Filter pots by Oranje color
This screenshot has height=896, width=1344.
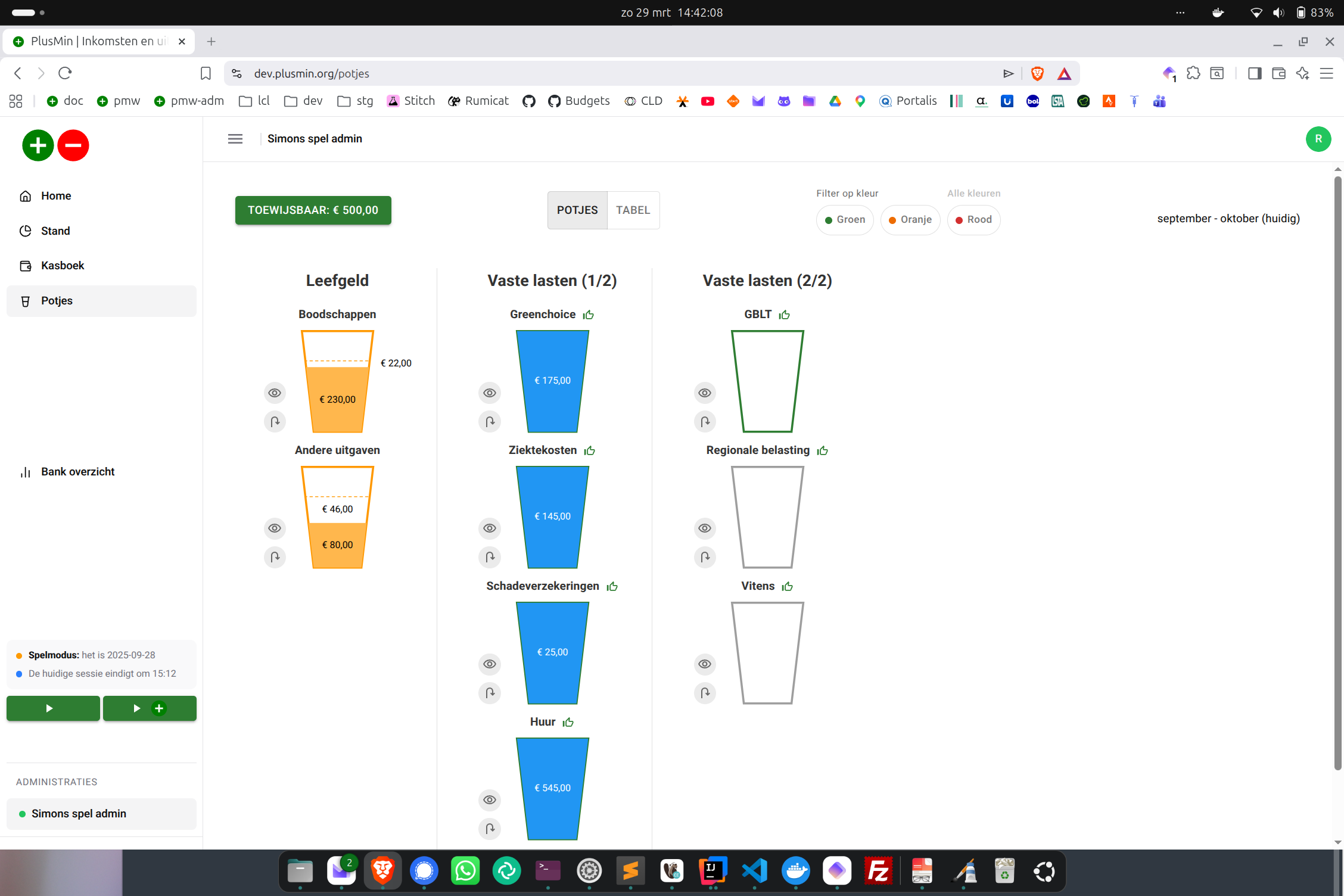tap(910, 220)
